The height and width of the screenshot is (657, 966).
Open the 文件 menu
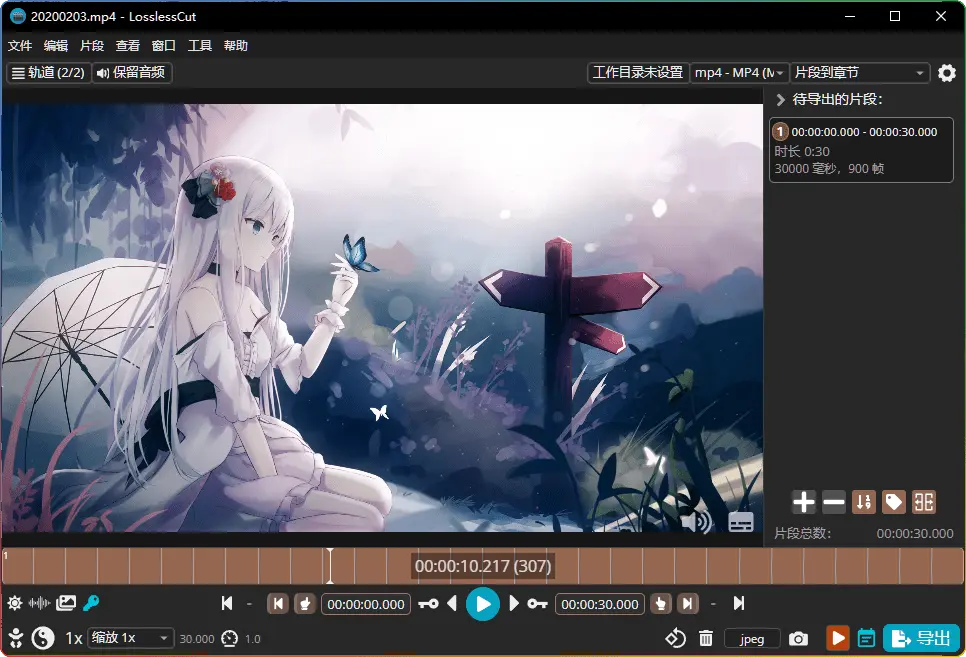pyautogui.click(x=20, y=46)
